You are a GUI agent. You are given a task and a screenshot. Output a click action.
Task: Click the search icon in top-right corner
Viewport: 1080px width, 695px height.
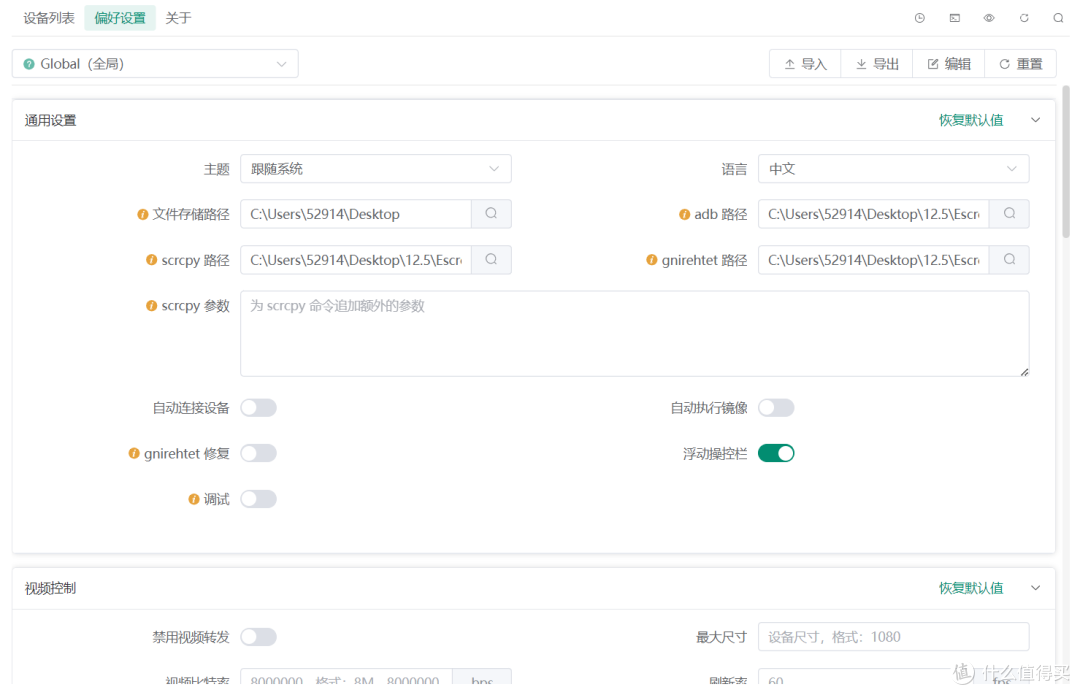pos(1058,18)
